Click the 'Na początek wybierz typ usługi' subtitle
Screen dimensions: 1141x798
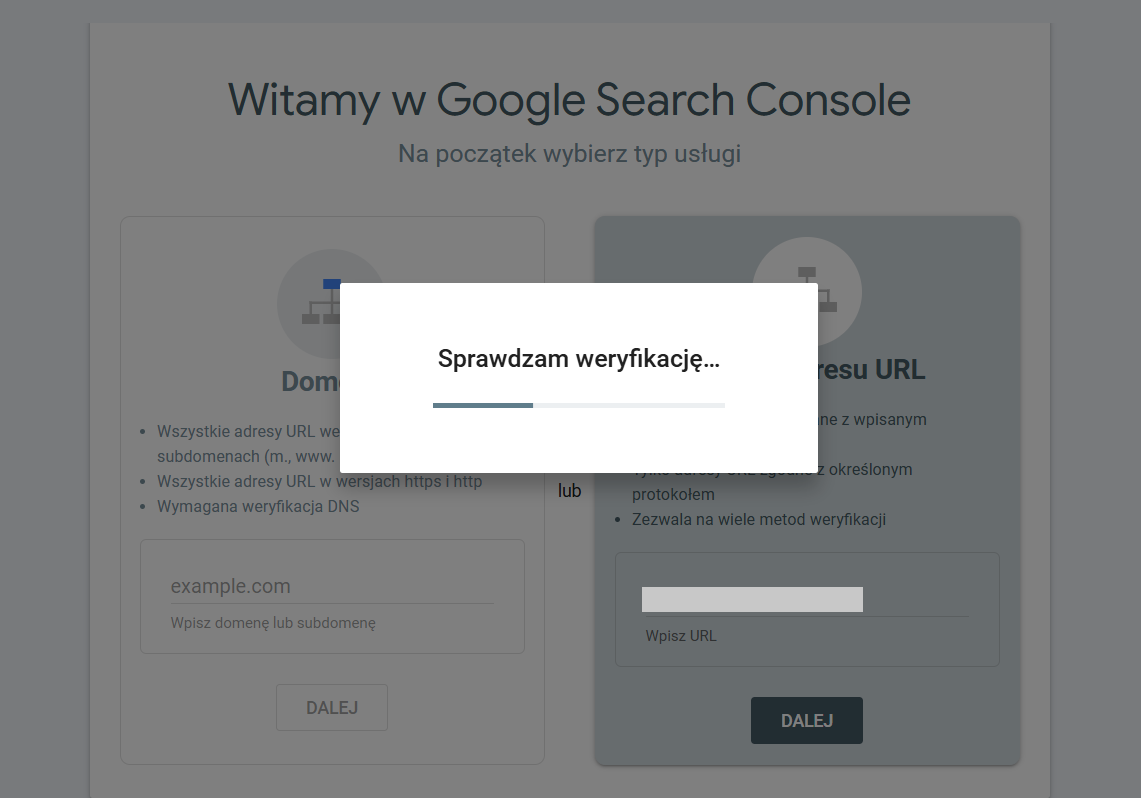click(569, 153)
